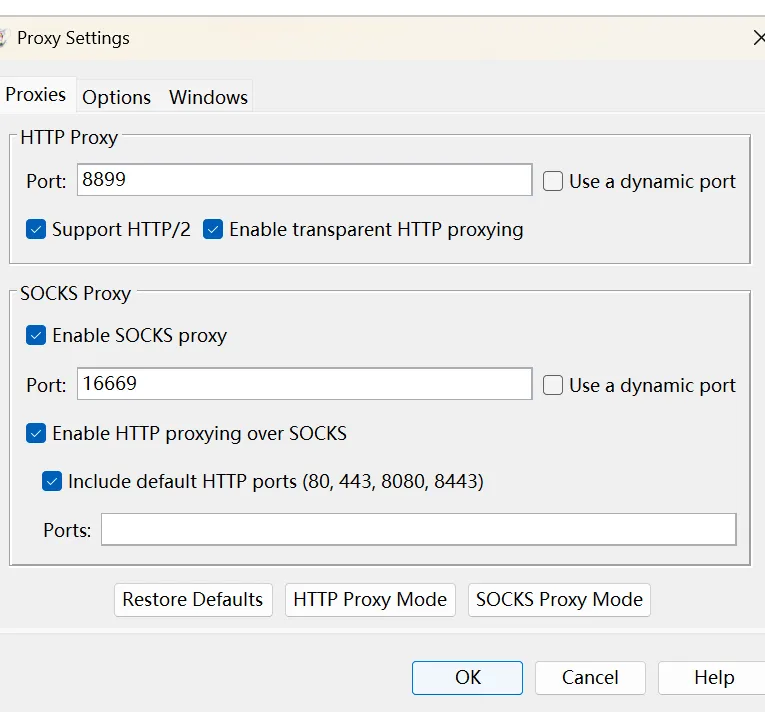Enable dynamic port for SOCKS Proxy
Viewport: 765px width, 712px height.
[553, 385]
